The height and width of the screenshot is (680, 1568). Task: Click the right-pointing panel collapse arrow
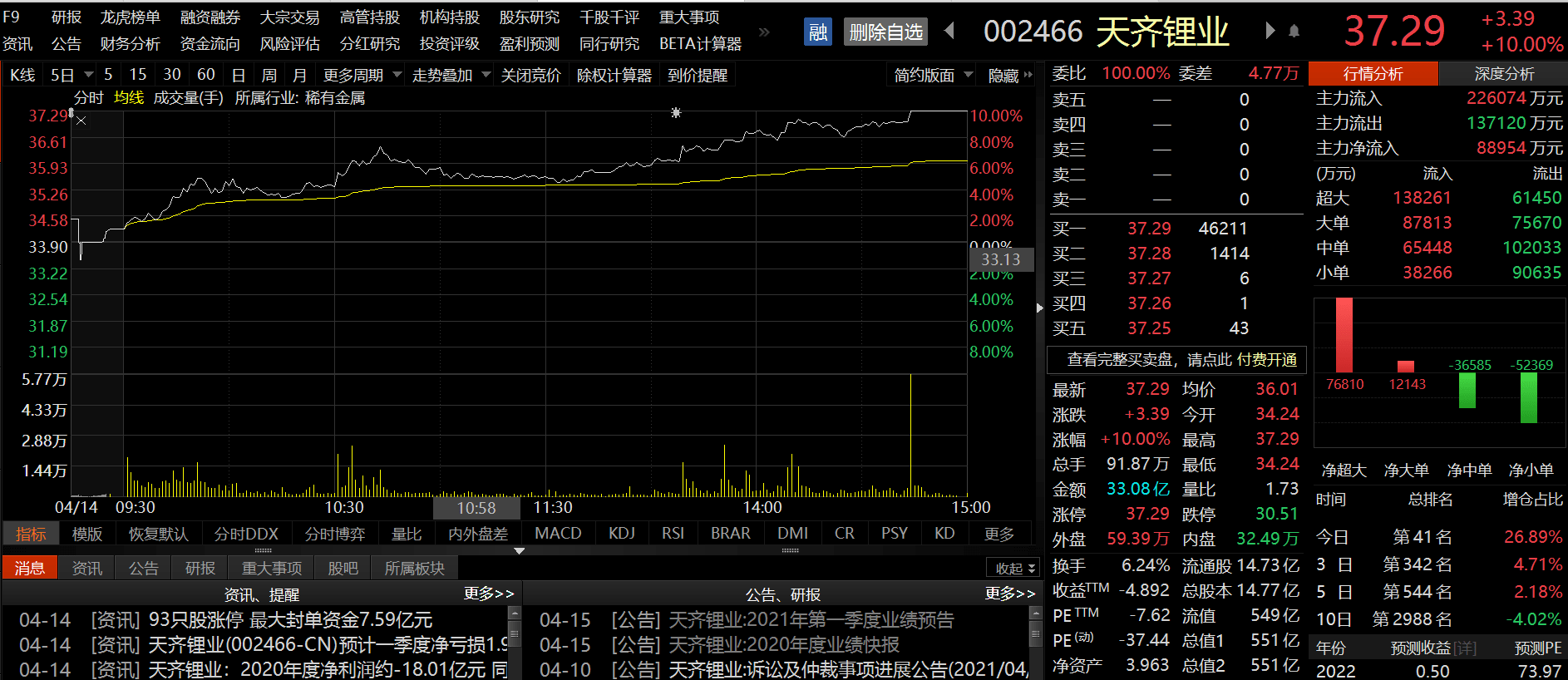[1039, 308]
